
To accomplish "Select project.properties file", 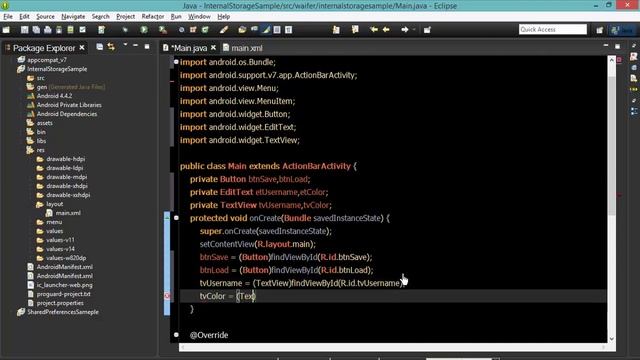I will 60,302.
